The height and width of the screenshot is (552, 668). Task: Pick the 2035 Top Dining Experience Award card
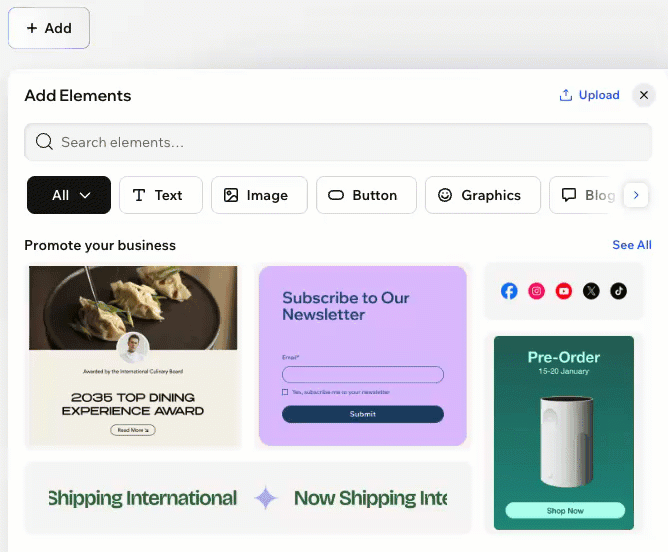[133, 356]
